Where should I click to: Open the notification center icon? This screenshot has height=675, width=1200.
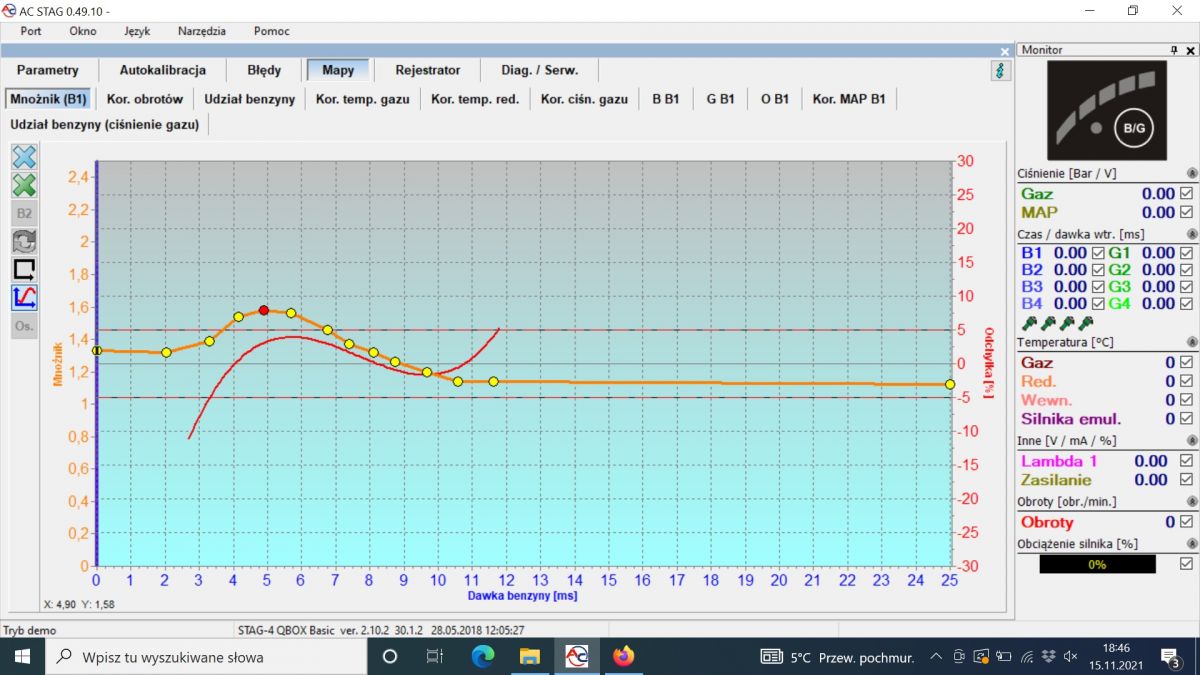tap(1172, 657)
